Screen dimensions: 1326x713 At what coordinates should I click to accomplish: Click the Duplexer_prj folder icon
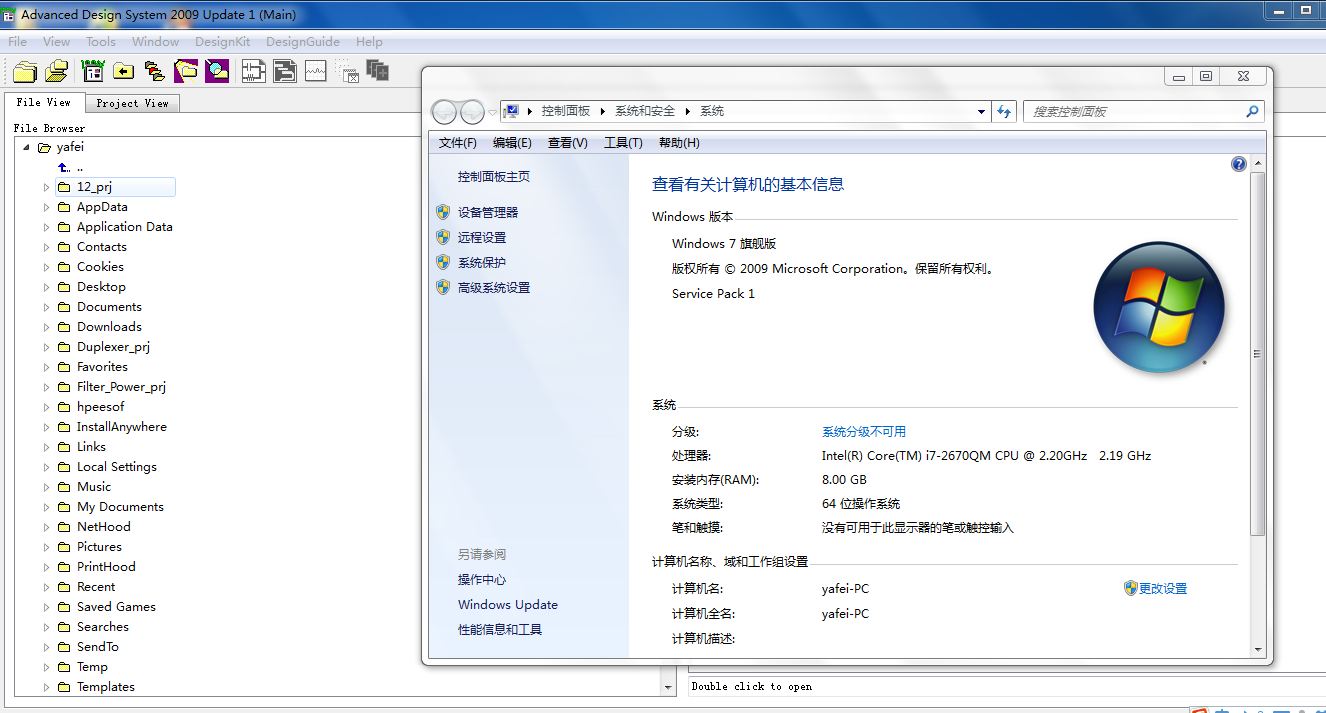[64, 347]
